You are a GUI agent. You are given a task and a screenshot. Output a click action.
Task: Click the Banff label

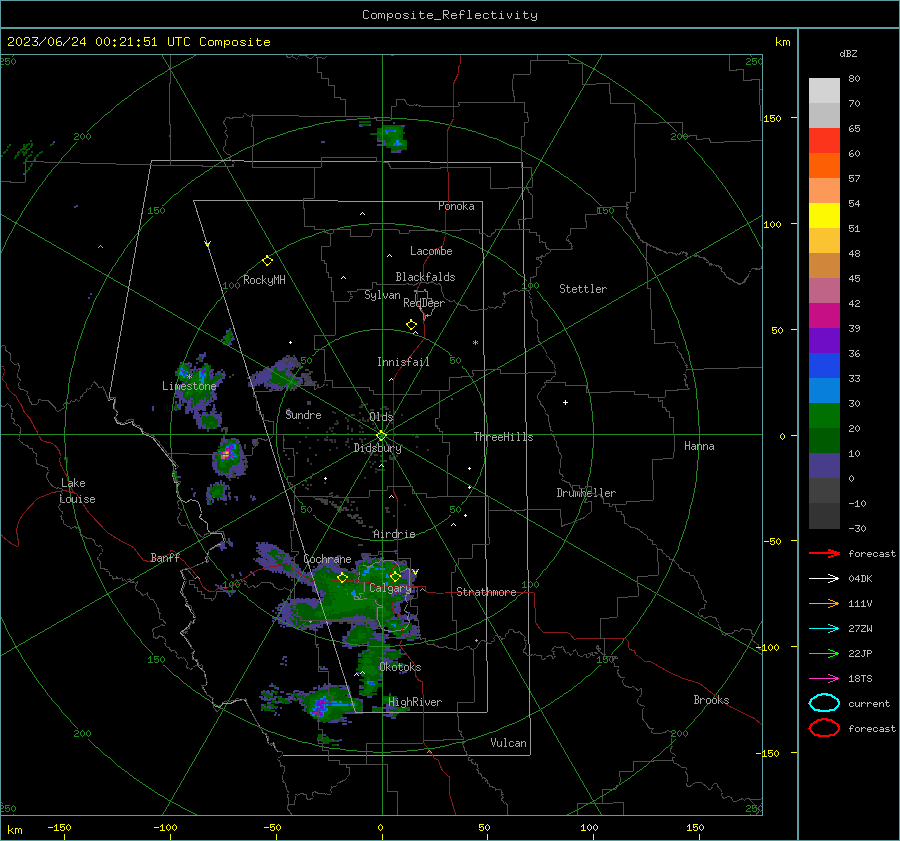(165, 557)
